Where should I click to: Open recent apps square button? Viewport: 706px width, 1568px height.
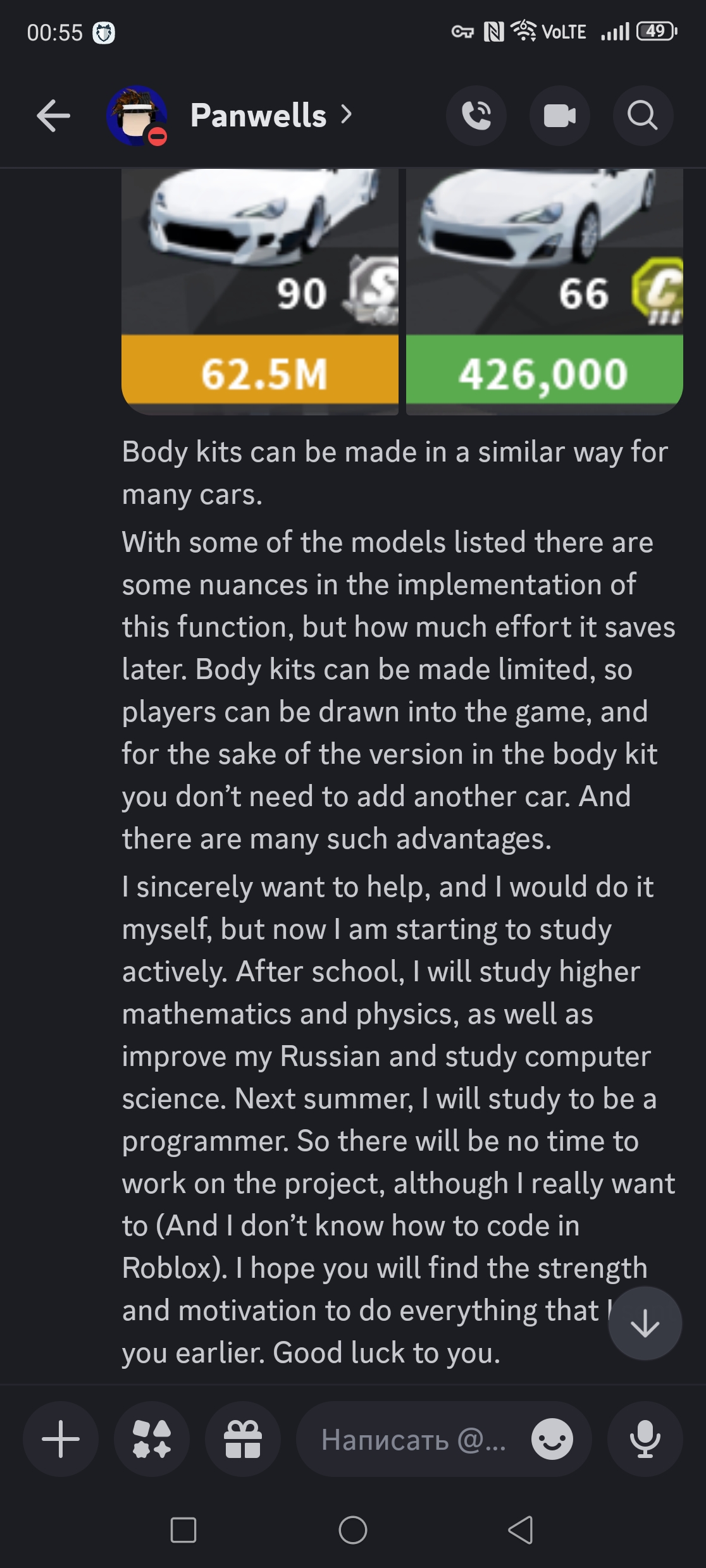coord(183,1530)
